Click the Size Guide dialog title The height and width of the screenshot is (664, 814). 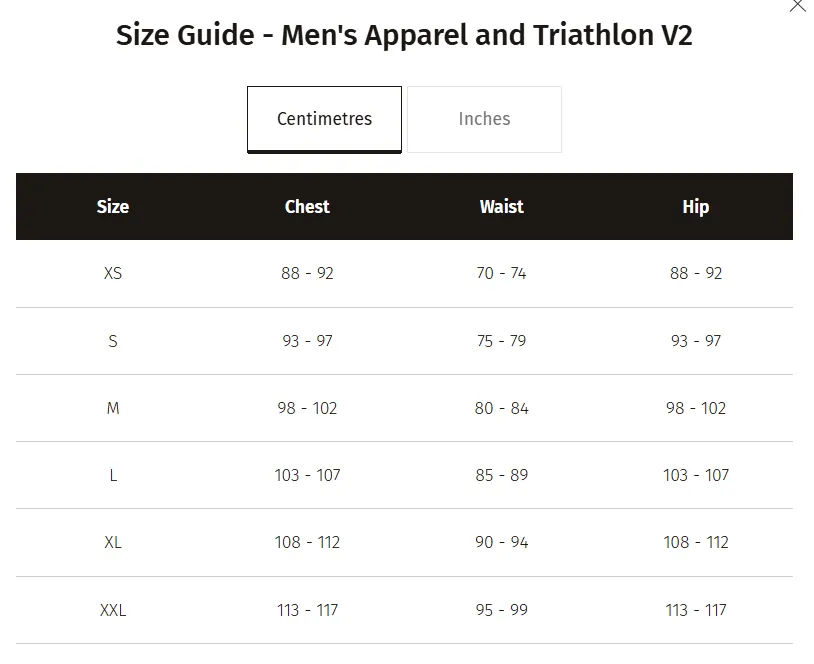404,36
